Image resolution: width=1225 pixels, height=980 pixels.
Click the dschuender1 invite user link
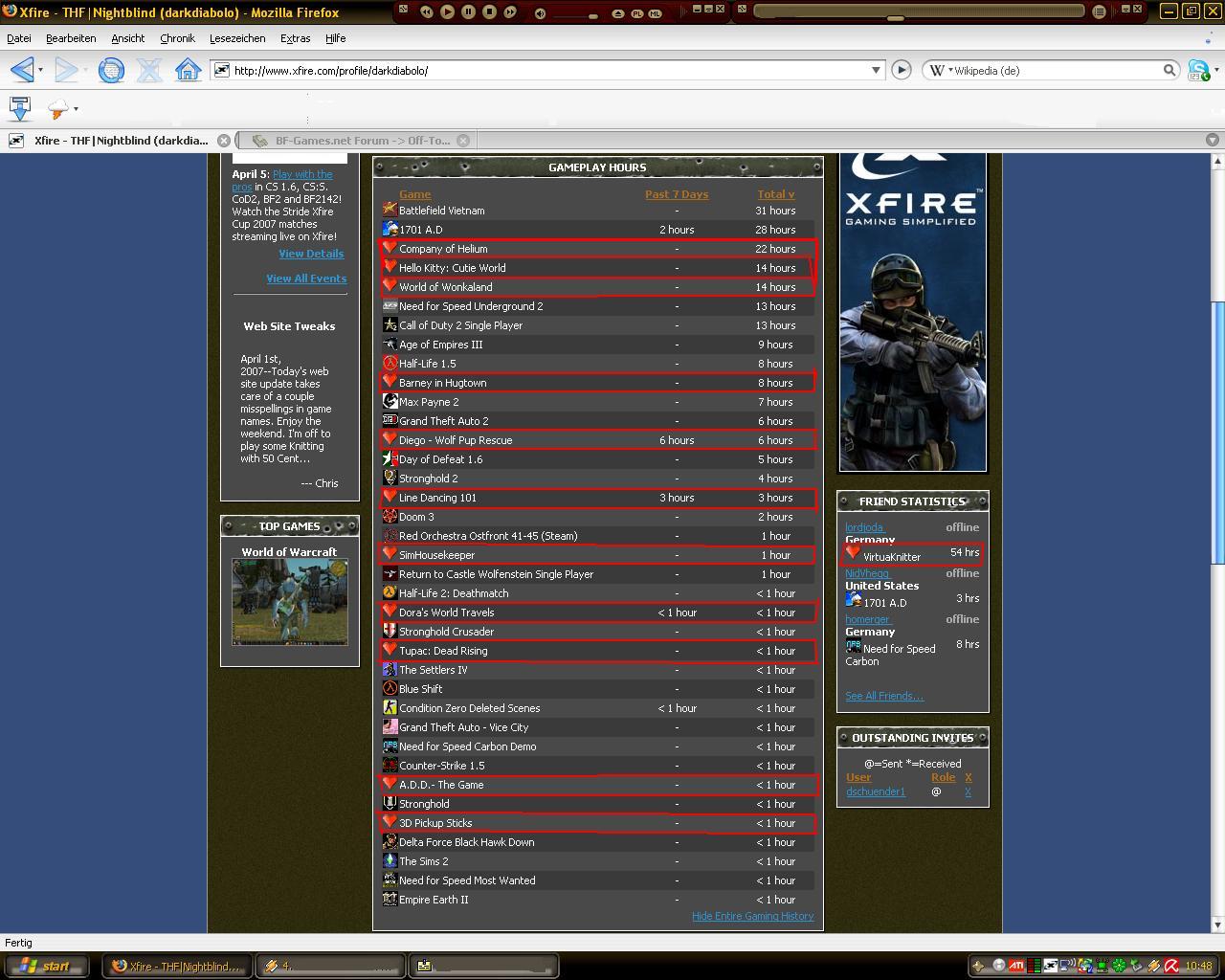pos(876,791)
